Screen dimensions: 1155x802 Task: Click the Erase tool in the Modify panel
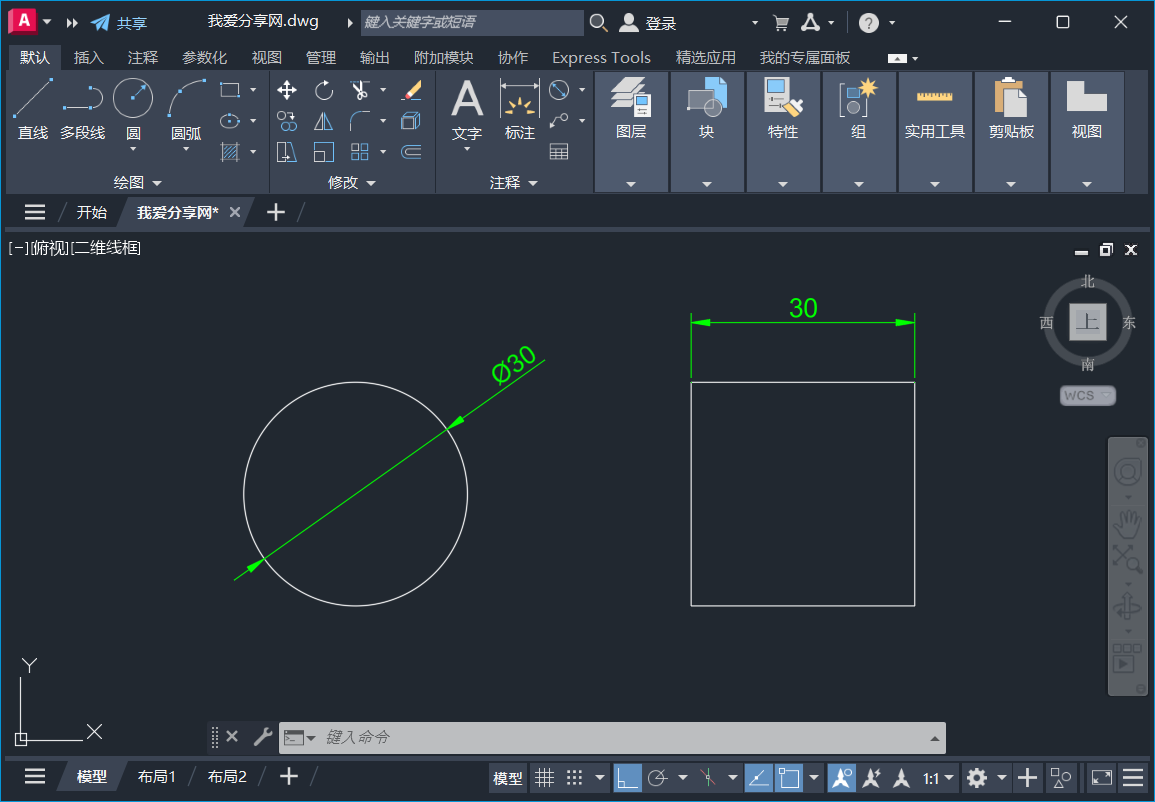point(413,90)
